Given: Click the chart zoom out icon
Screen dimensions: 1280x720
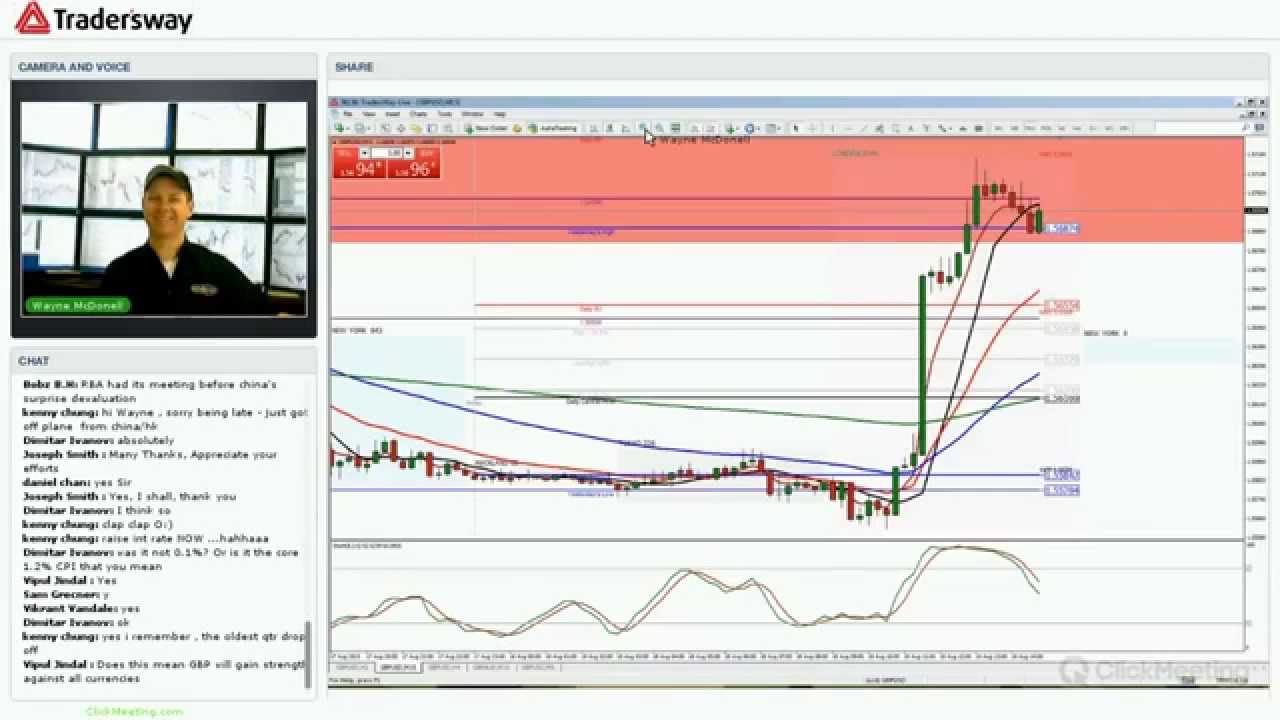Looking at the screenshot, I should pos(659,128).
